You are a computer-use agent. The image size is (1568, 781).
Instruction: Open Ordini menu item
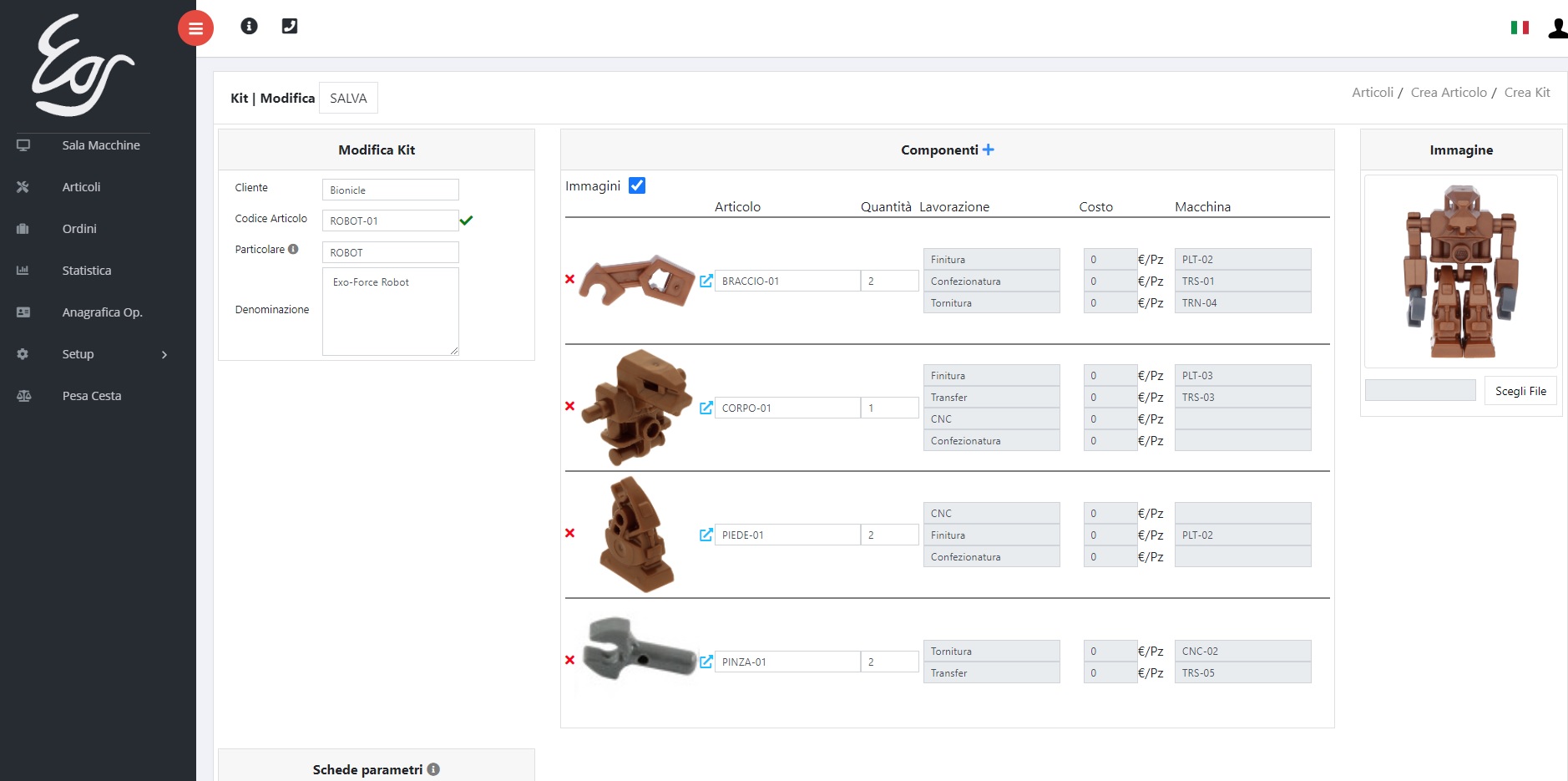[79, 229]
